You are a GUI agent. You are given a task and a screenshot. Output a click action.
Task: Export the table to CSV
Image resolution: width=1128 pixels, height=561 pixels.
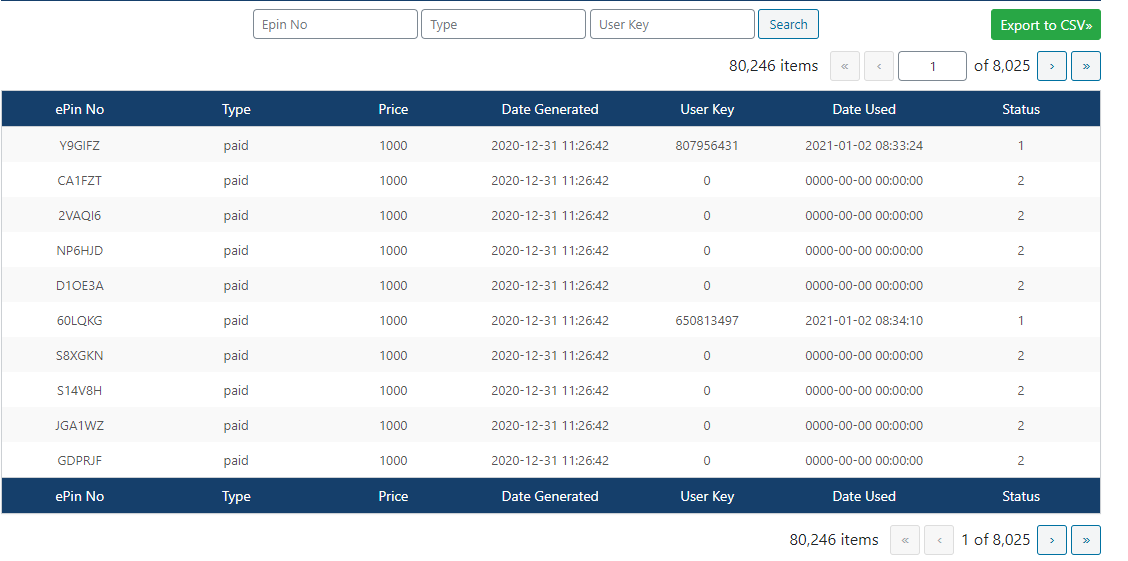pyautogui.click(x=1045, y=25)
